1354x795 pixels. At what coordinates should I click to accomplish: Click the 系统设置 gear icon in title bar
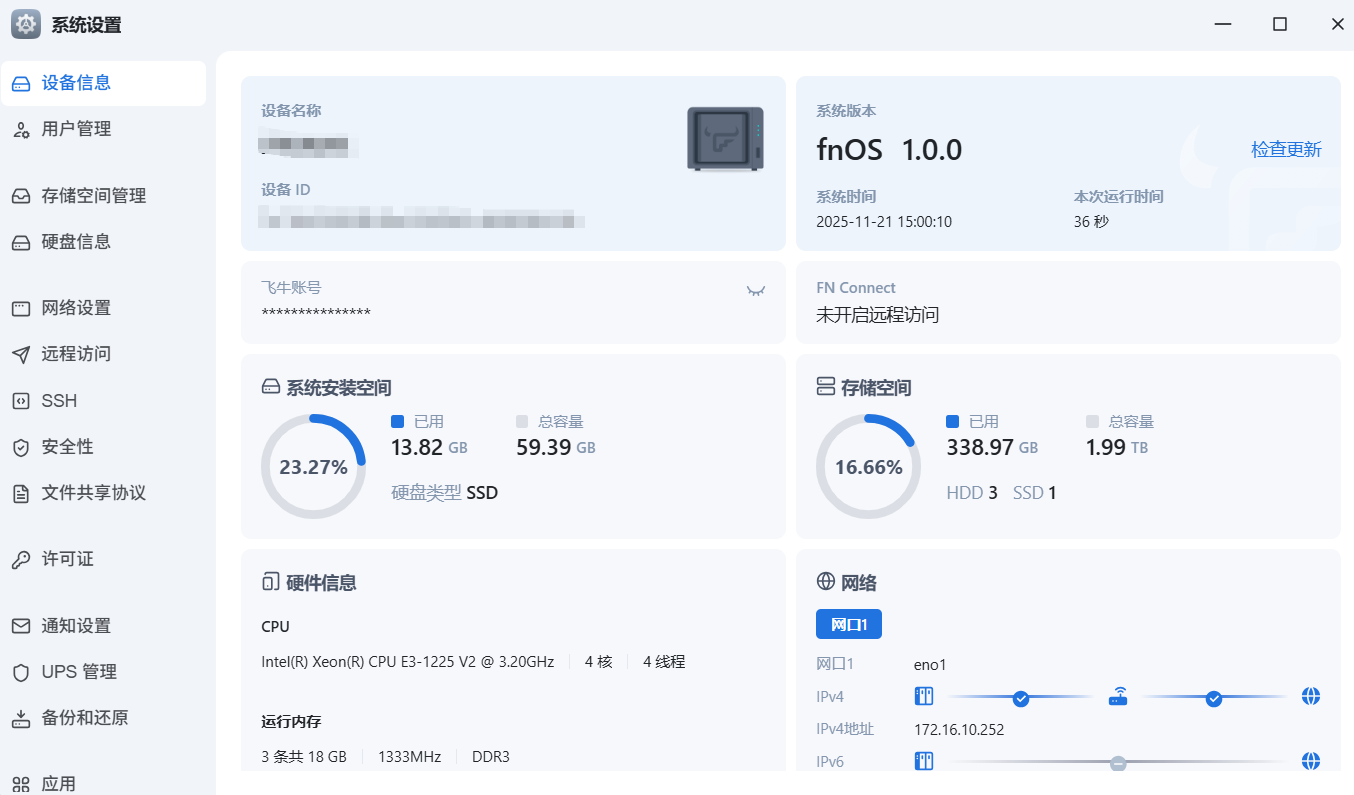tap(26, 25)
